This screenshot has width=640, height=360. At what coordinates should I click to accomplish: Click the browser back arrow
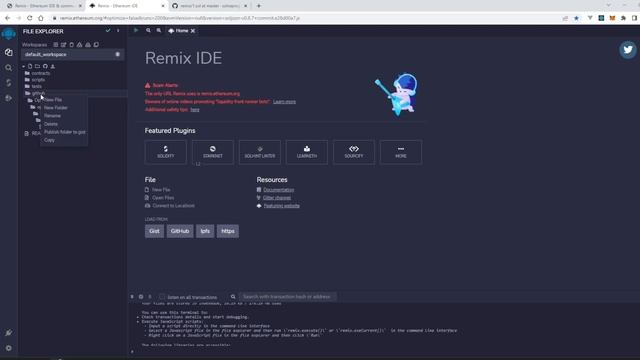[x=7, y=18]
